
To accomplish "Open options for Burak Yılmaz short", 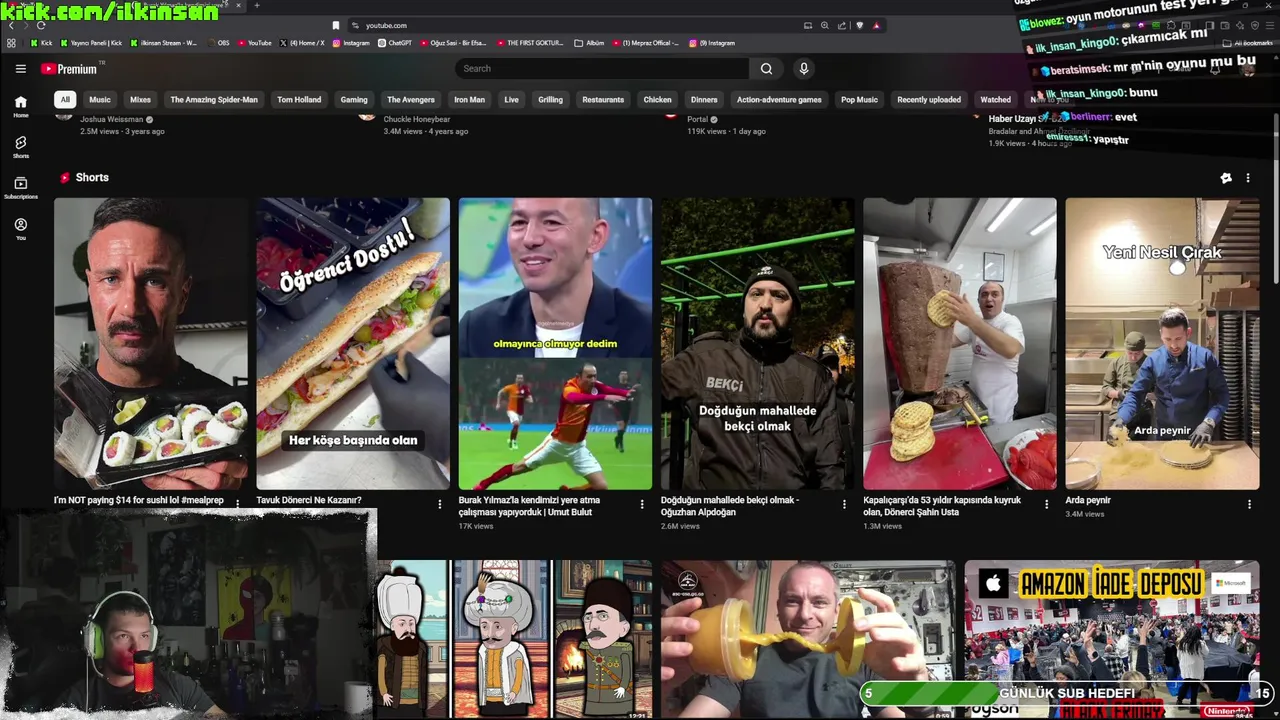I will 642,504.
